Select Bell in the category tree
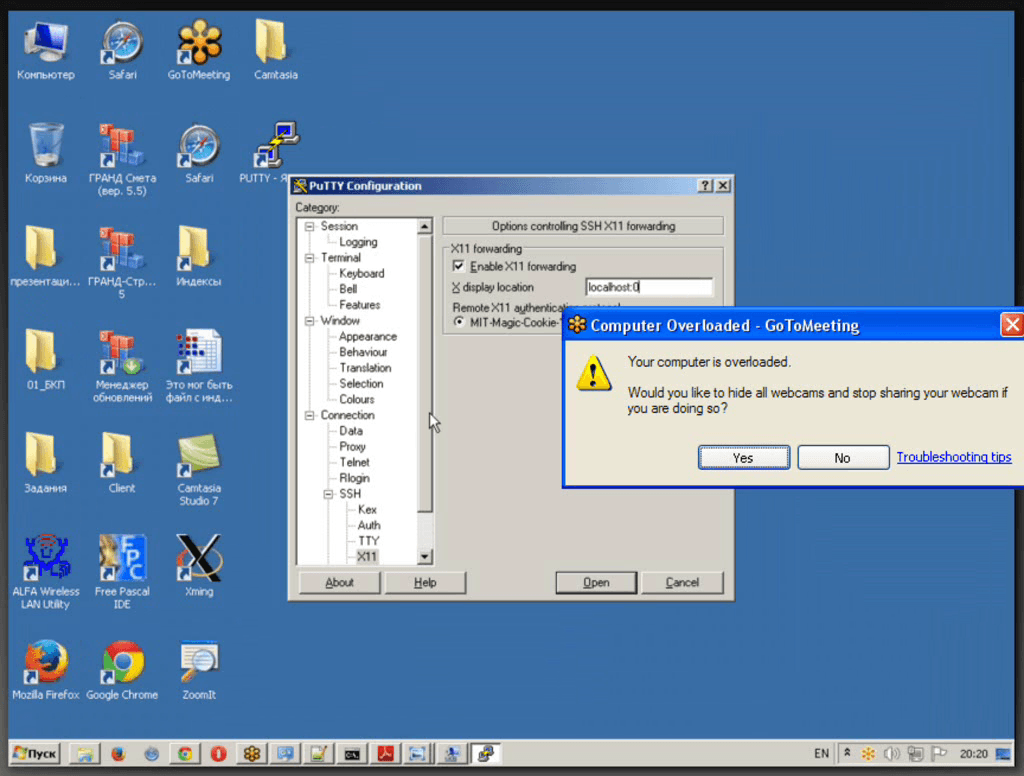This screenshot has width=1024, height=776. tap(348, 289)
